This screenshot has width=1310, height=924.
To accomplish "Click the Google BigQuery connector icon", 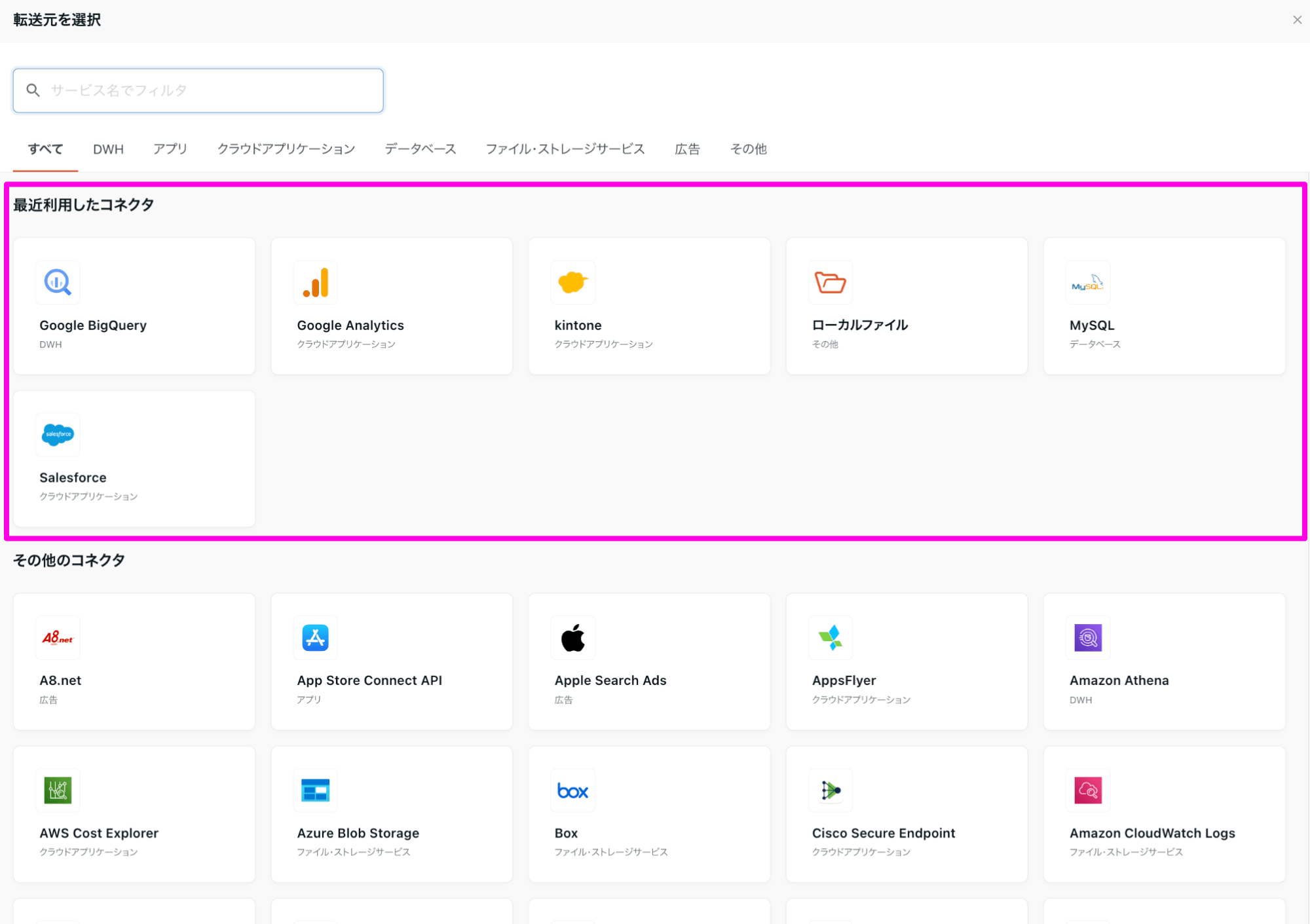I will pyautogui.click(x=58, y=282).
